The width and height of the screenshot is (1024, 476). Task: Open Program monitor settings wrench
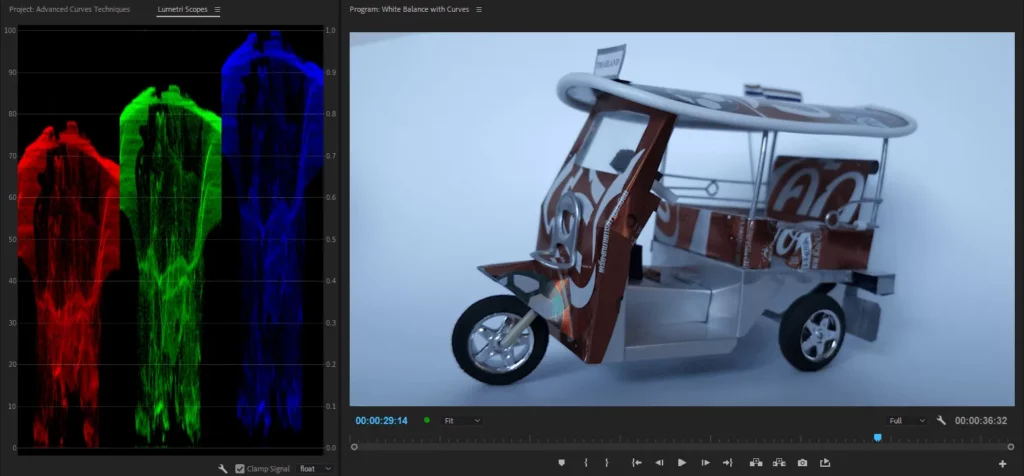941,420
